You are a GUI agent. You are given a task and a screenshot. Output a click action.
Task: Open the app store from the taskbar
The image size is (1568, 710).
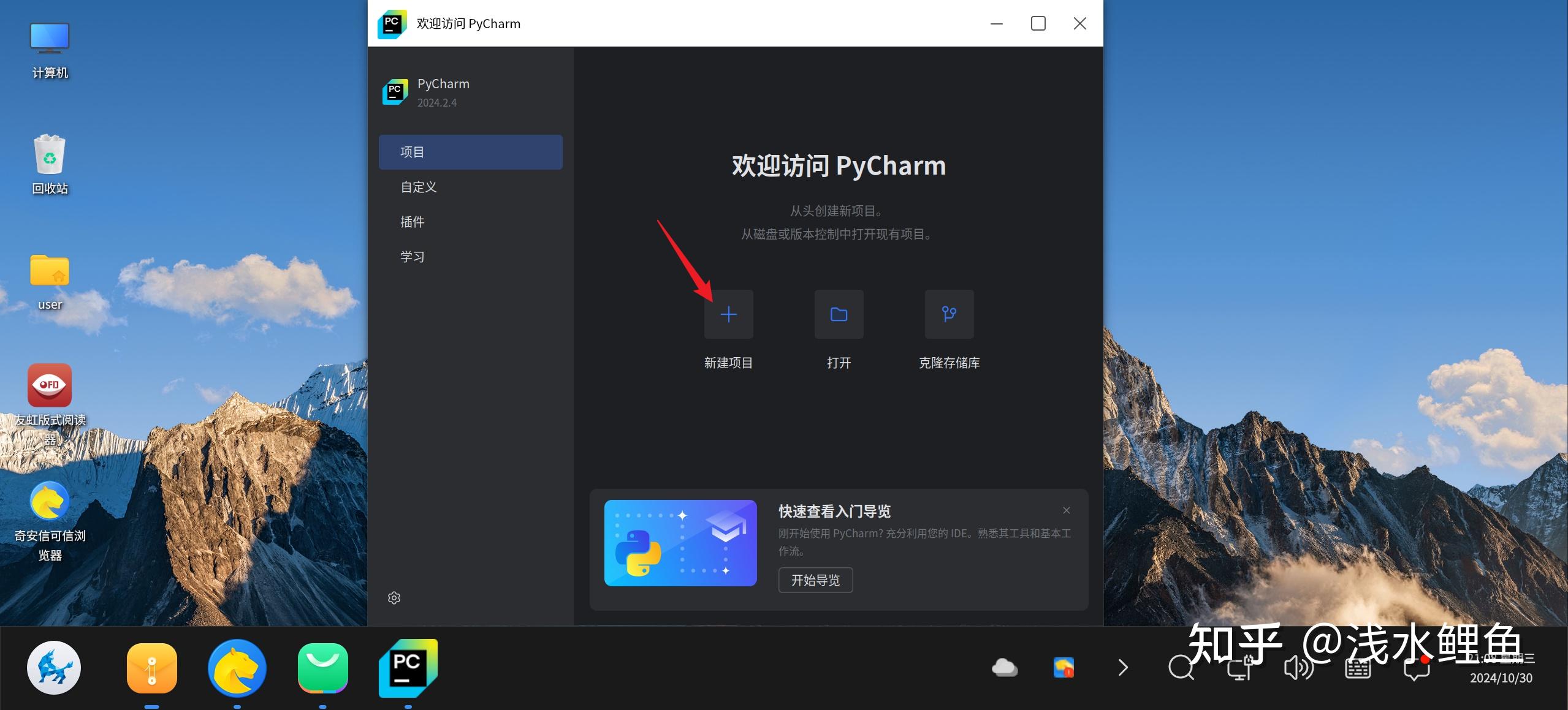(x=323, y=667)
